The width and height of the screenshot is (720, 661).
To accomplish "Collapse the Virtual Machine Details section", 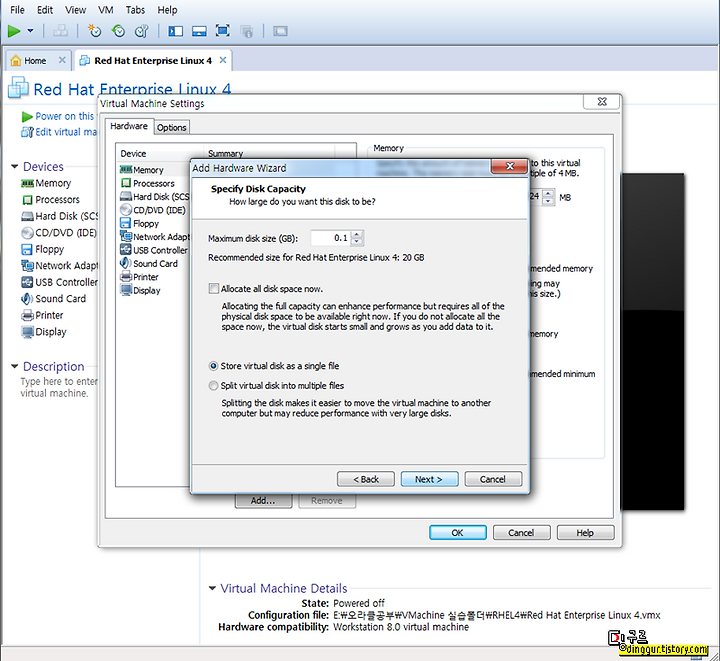I will [x=212, y=588].
